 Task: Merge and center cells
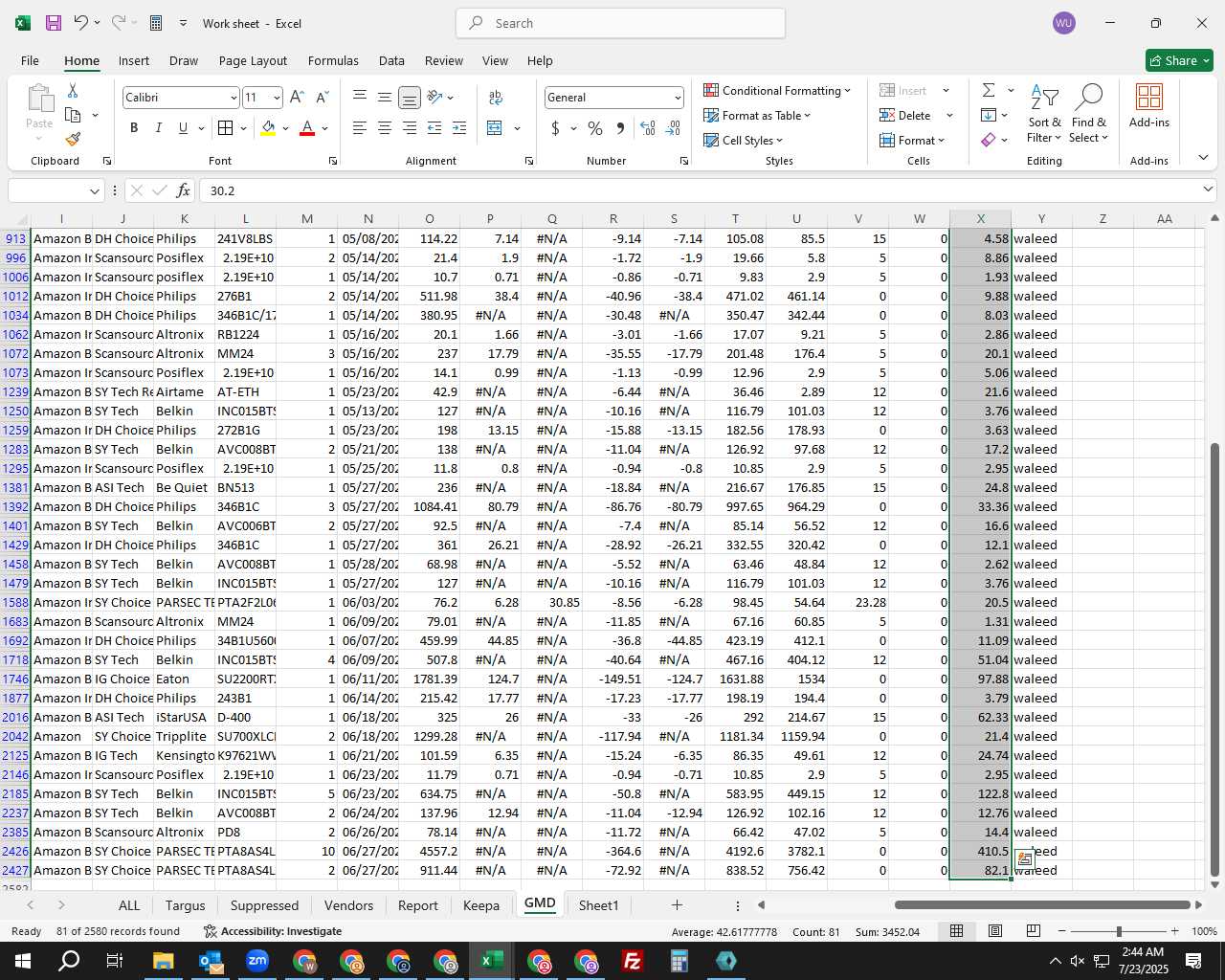[x=495, y=128]
